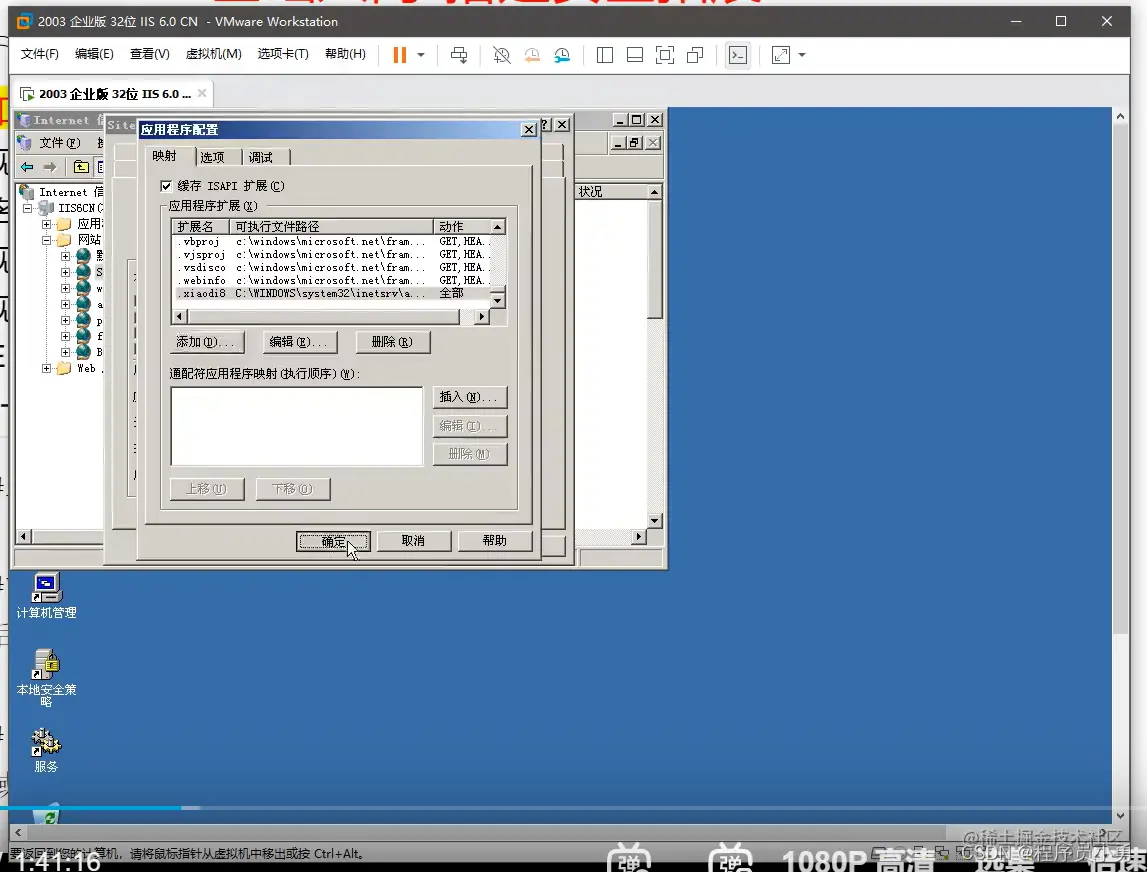This screenshot has width=1147, height=872.
Task: Click the take snapshot icon in VMware toolbar
Action: click(501, 55)
